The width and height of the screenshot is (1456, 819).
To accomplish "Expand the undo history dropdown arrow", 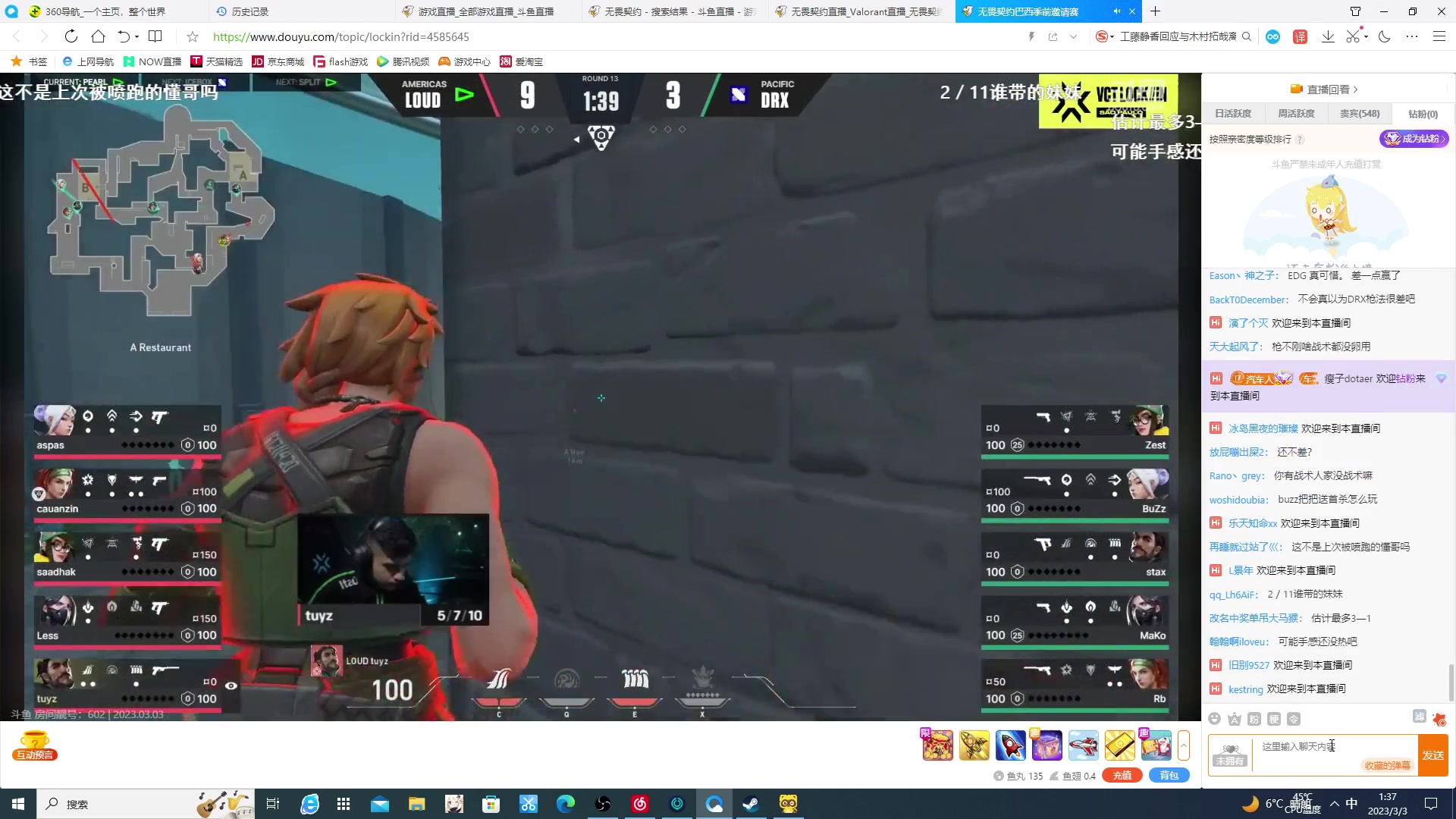I will pyautogui.click(x=136, y=36).
